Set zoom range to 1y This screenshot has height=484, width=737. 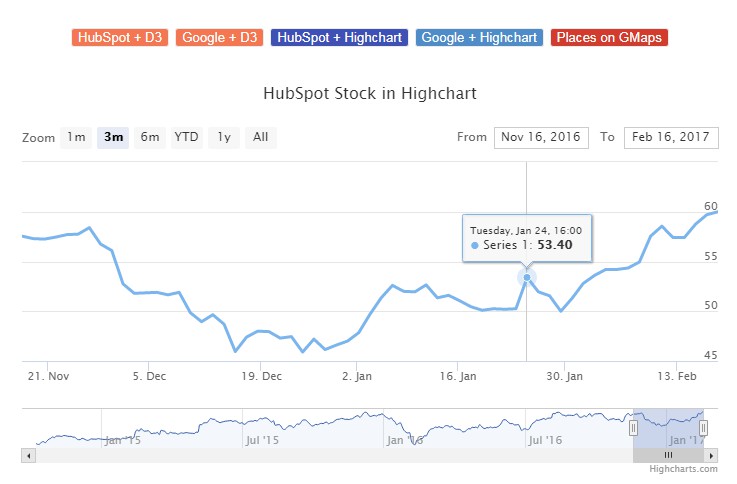tap(223, 137)
